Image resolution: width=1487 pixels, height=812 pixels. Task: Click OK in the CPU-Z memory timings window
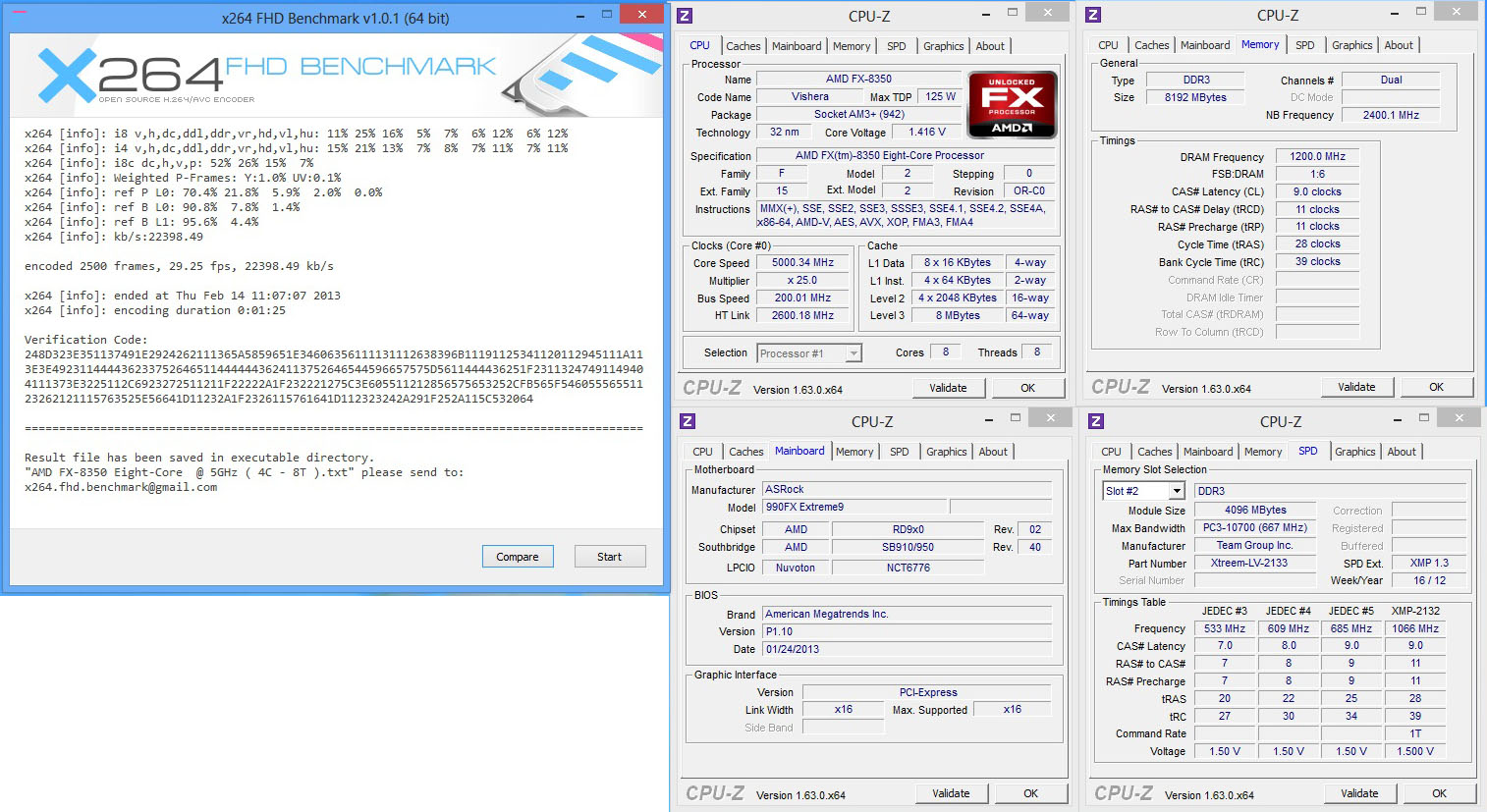point(1437,387)
